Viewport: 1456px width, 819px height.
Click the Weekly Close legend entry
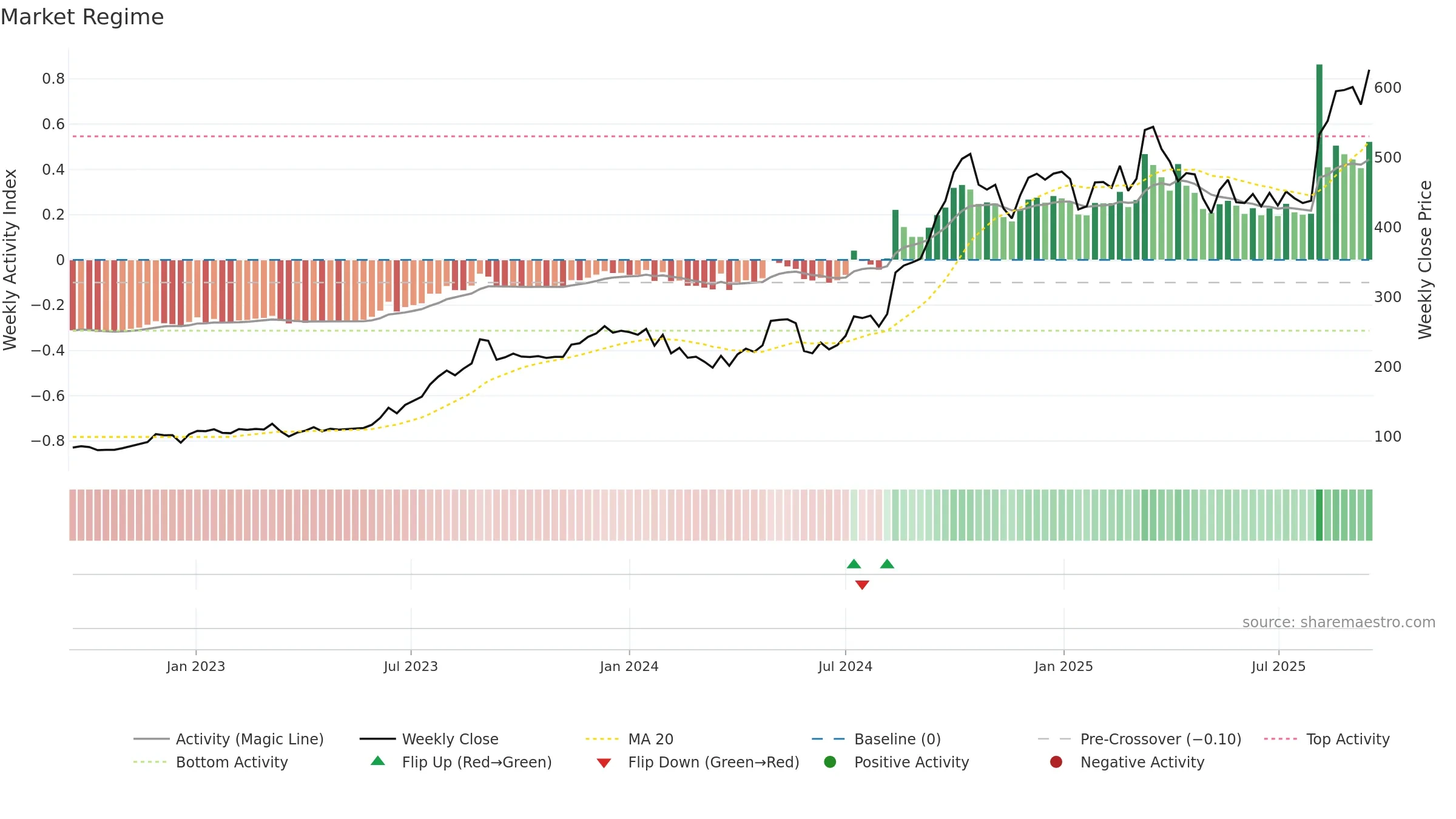429,739
